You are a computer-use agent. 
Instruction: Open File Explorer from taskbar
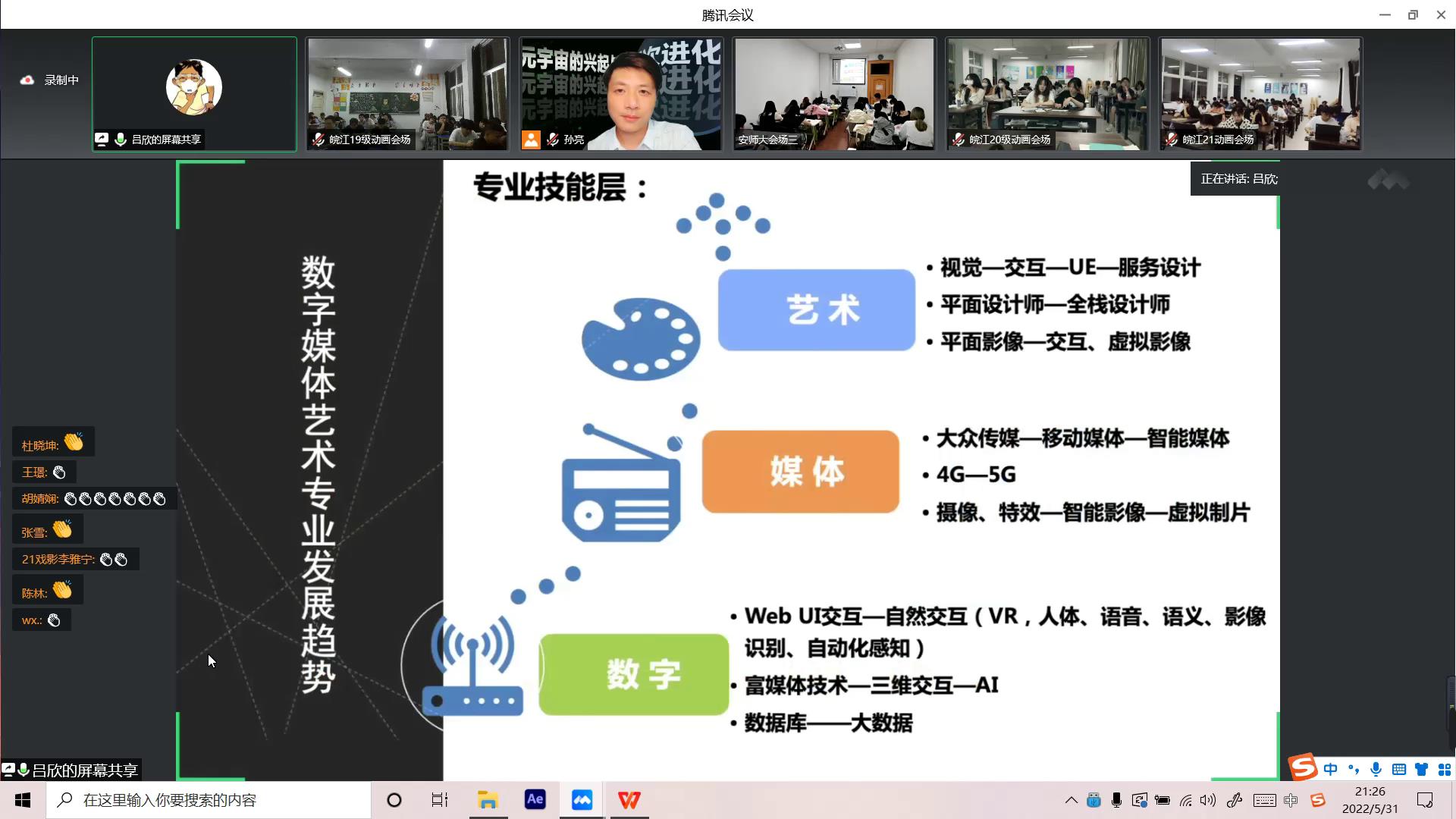coord(487,799)
